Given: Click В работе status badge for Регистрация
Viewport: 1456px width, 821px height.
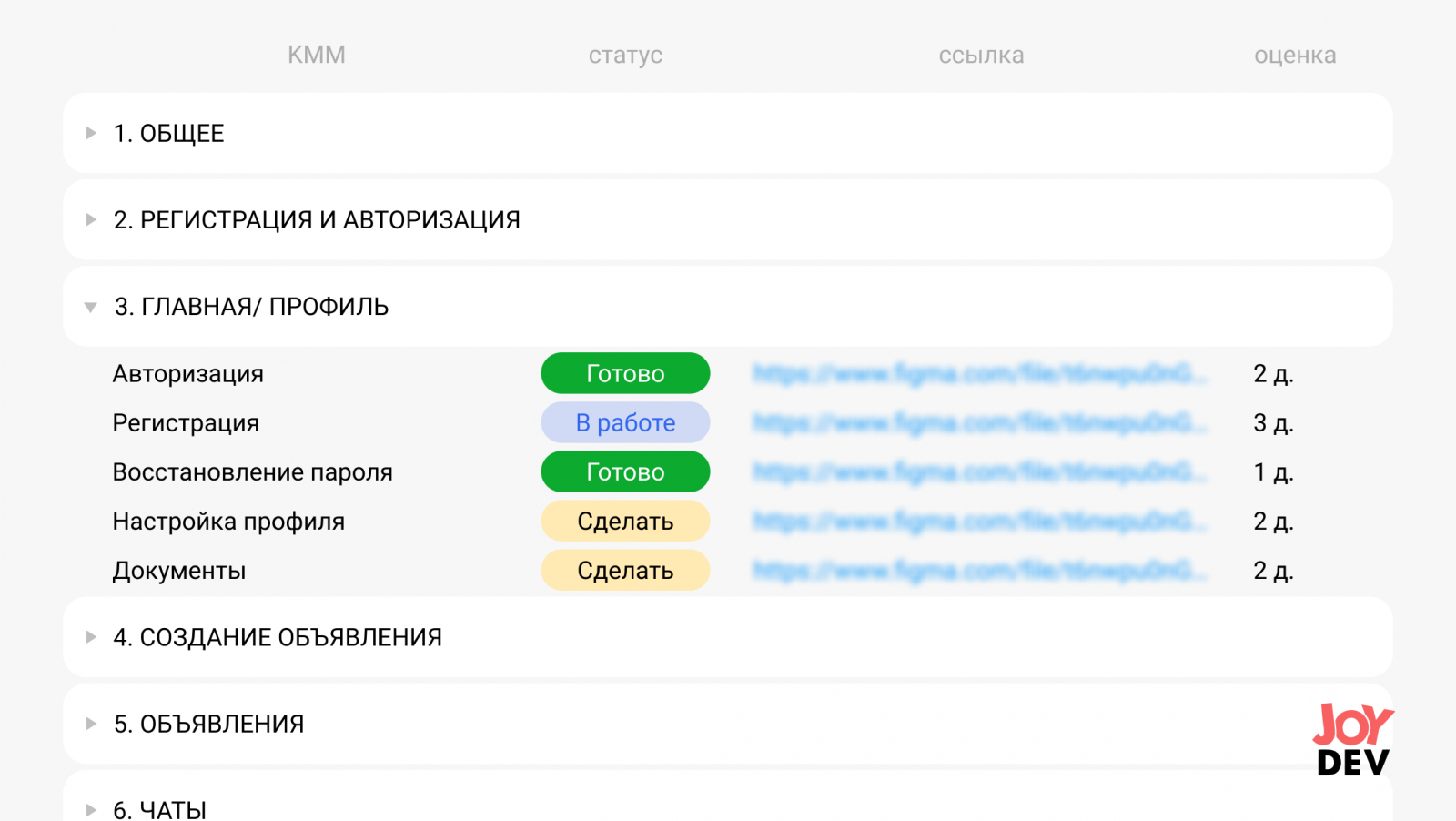Looking at the screenshot, I should point(625,422).
